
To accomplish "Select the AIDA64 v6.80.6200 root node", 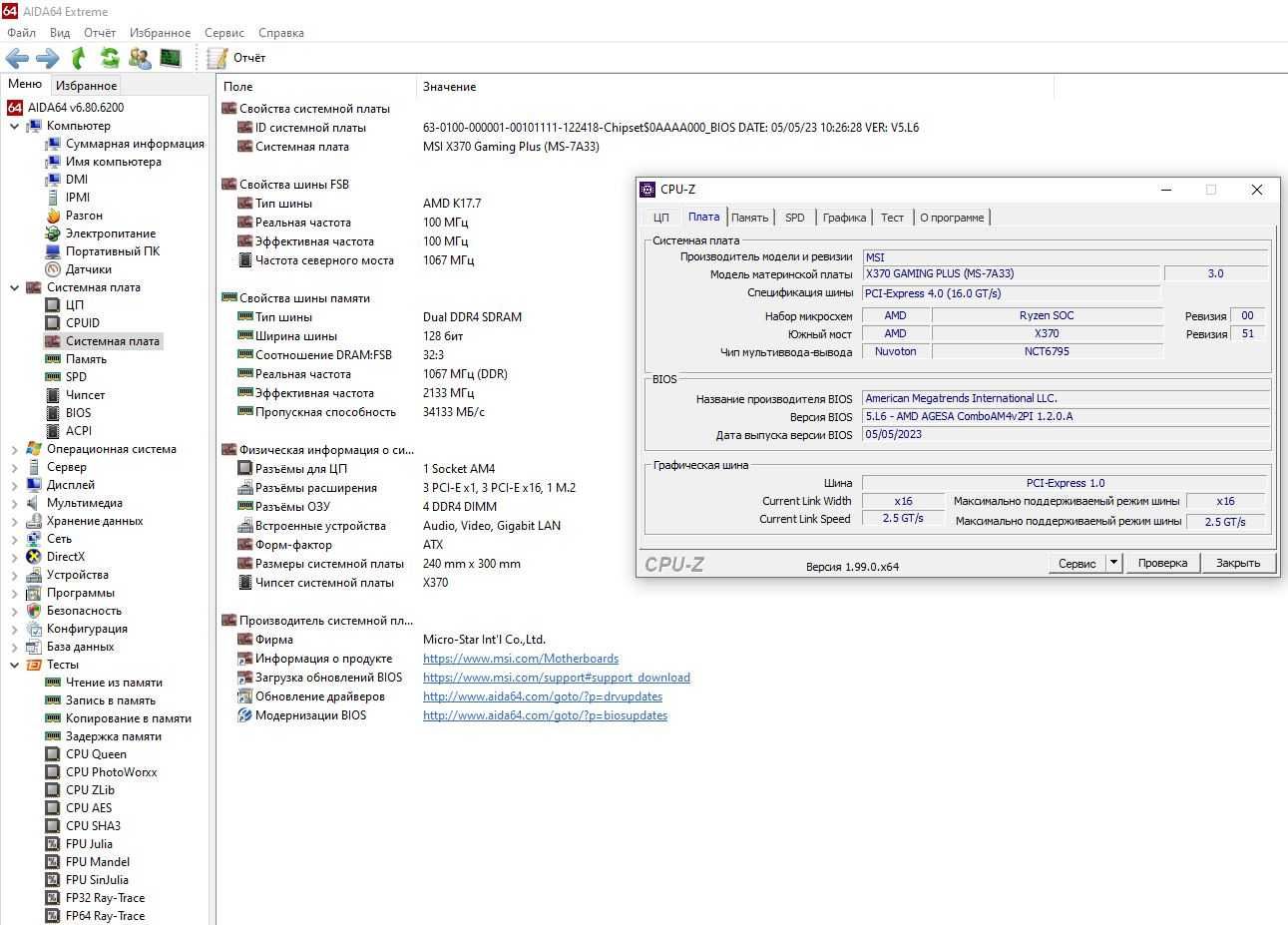I will coord(76,108).
